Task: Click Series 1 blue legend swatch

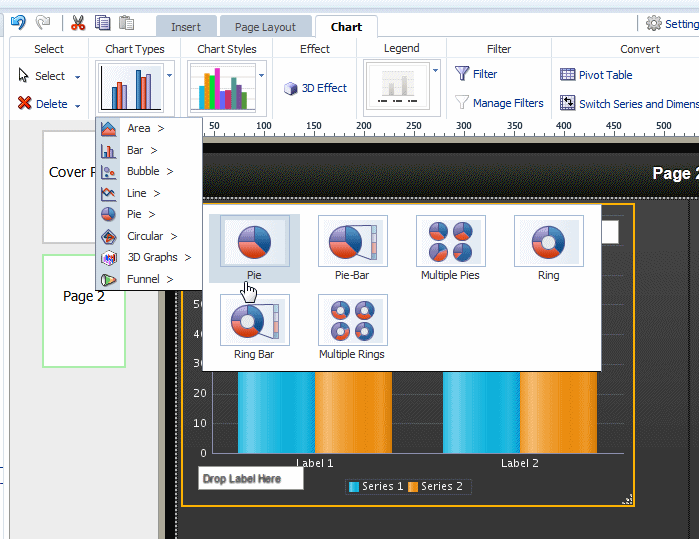Action: pyautogui.click(x=354, y=486)
